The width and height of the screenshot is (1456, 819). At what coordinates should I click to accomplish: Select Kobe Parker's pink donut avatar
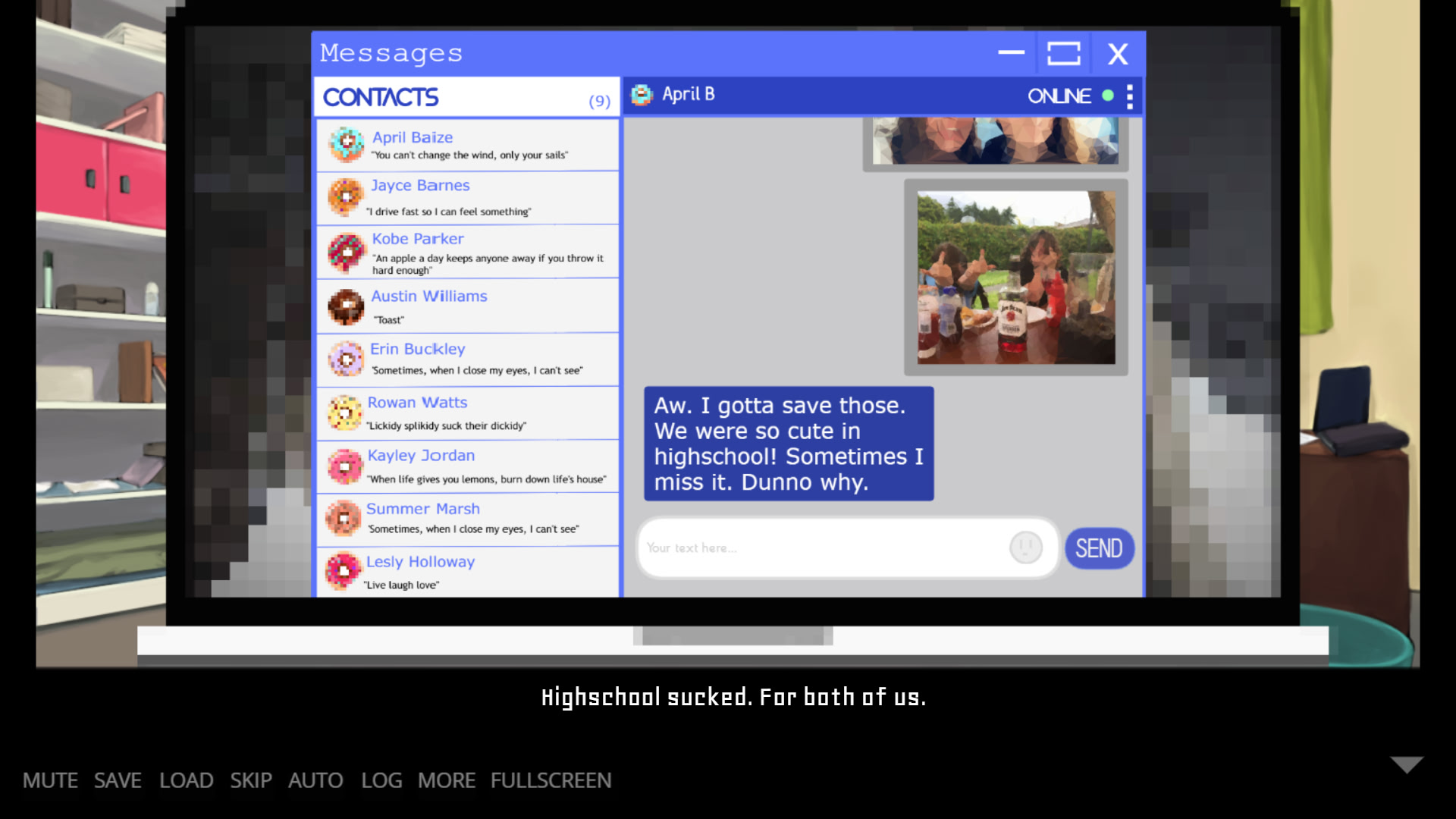[x=347, y=252]
